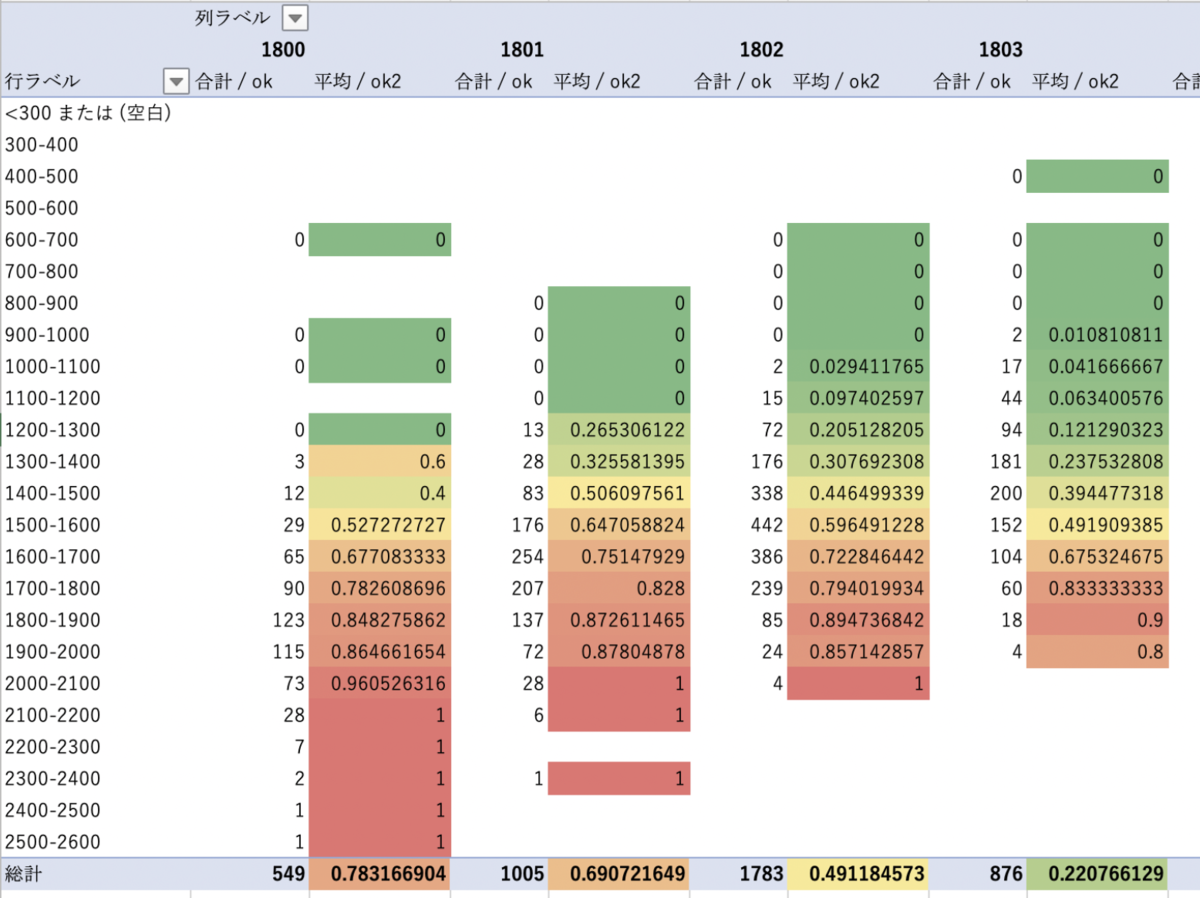Select the 1802 column header
The width and height of the screenshot is (1200, 898).
click(762, 49)
